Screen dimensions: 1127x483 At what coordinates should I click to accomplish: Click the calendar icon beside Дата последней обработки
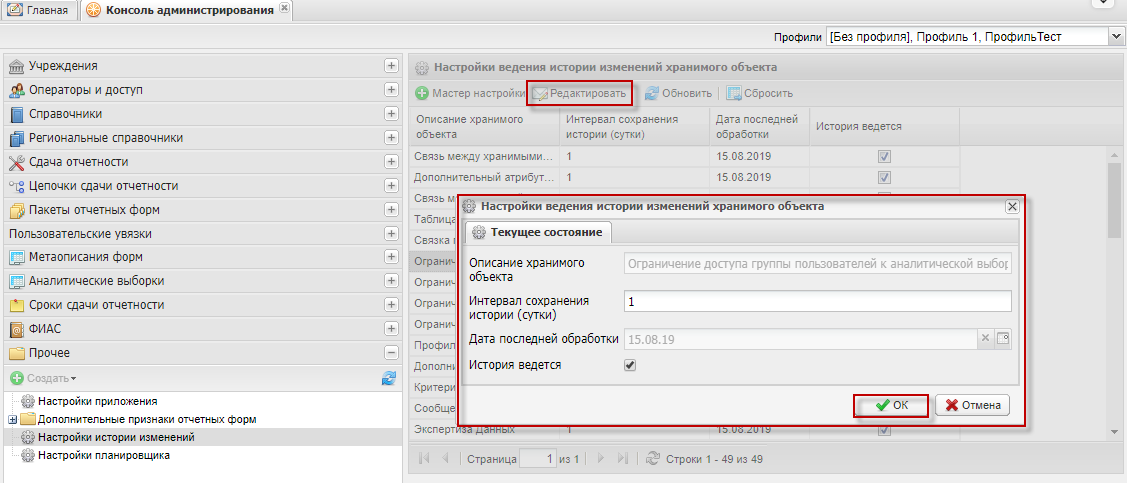tap(1003, 339)
